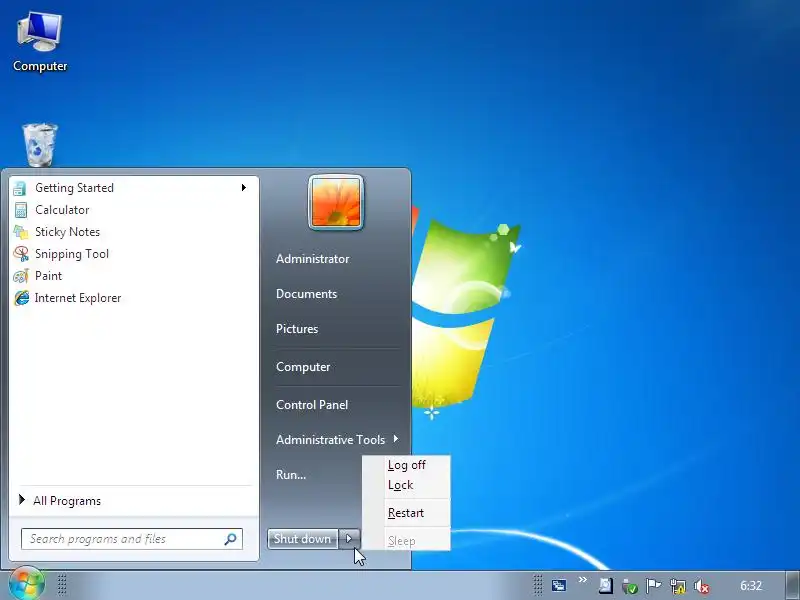Image resolution: width=800 pixels, height=600 pixels.
Task: Choose Log off from the power menu
Action: pyautogui.click(x=407, y=465)
